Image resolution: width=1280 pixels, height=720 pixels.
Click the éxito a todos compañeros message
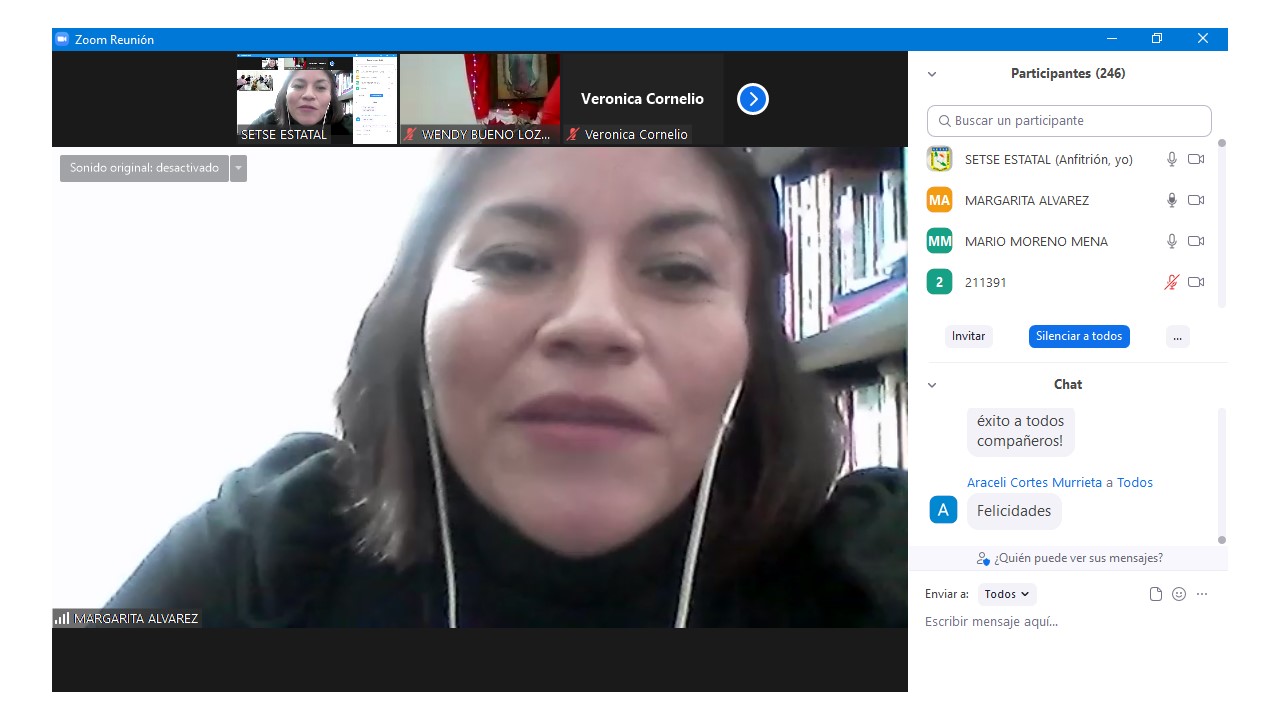tap(1021, 431)
